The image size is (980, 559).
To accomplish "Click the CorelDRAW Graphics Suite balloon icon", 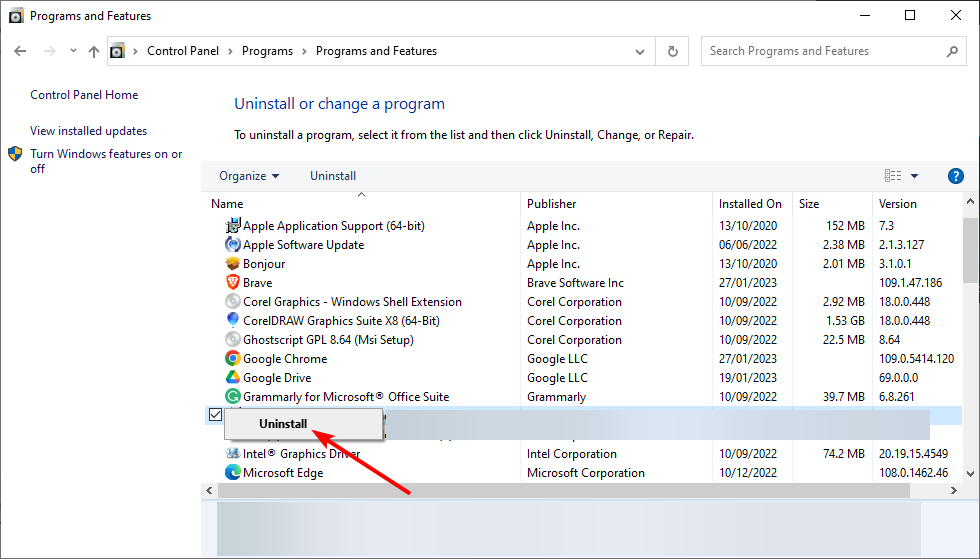I will point(232,320).
